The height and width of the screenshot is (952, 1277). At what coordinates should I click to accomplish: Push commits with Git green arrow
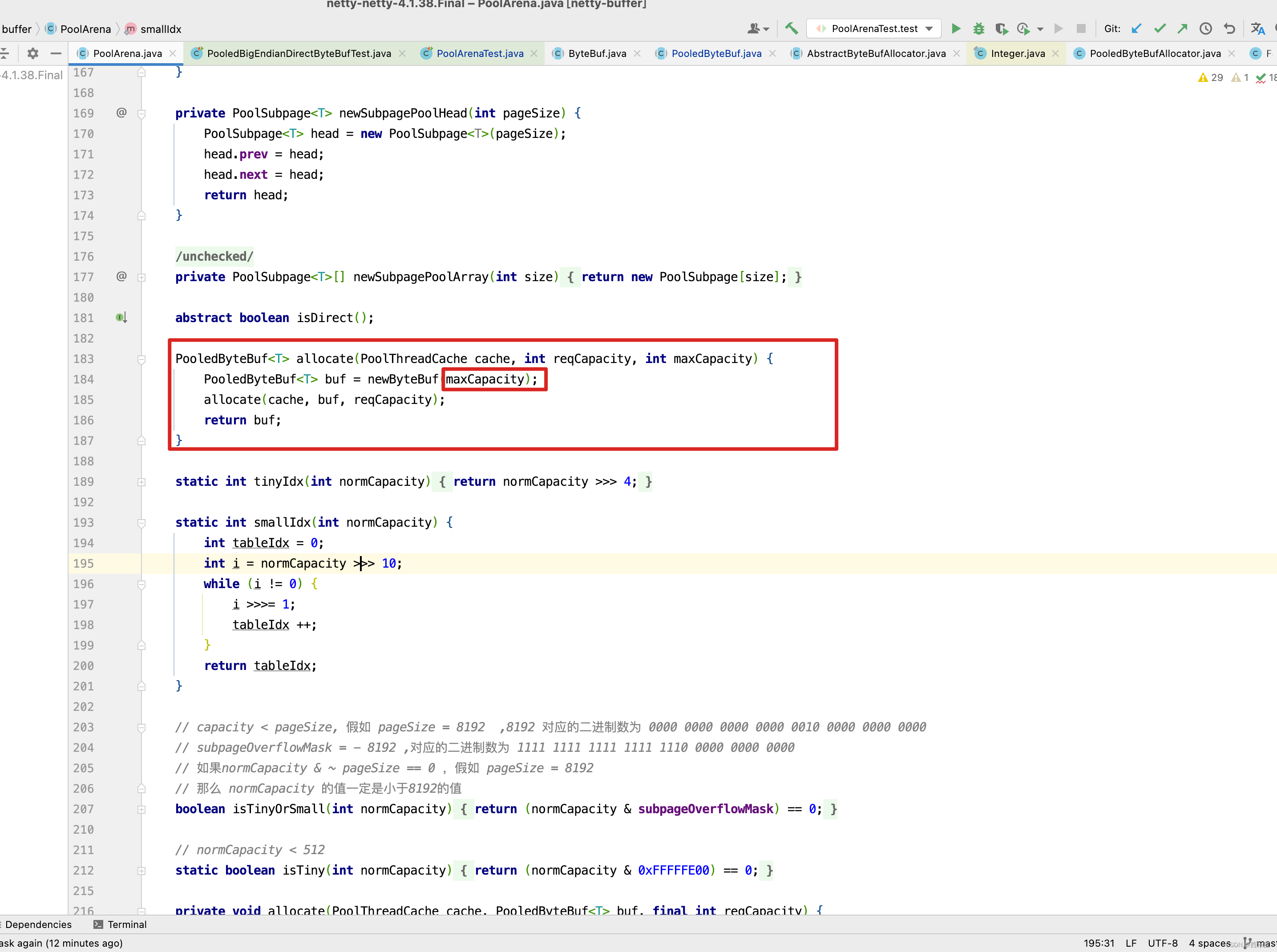[x=1183, y=28]
